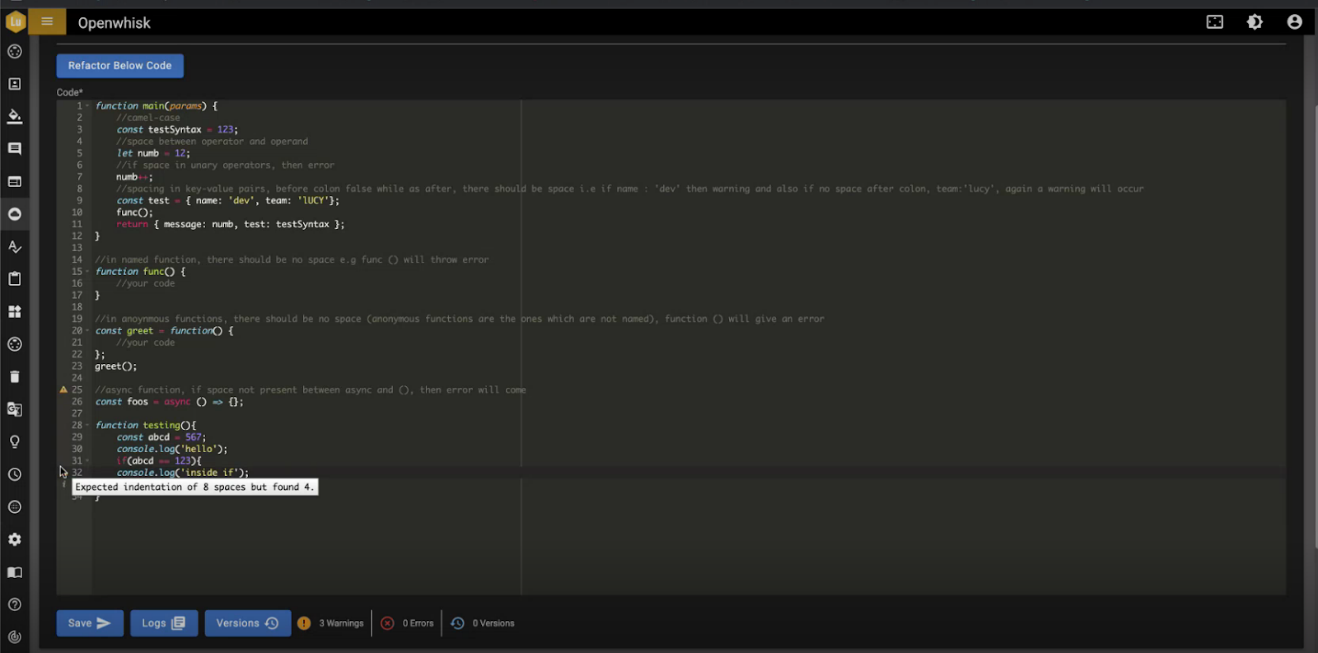Click line number 26 in the gutter

pyautogui.click(x=77, y=402)
